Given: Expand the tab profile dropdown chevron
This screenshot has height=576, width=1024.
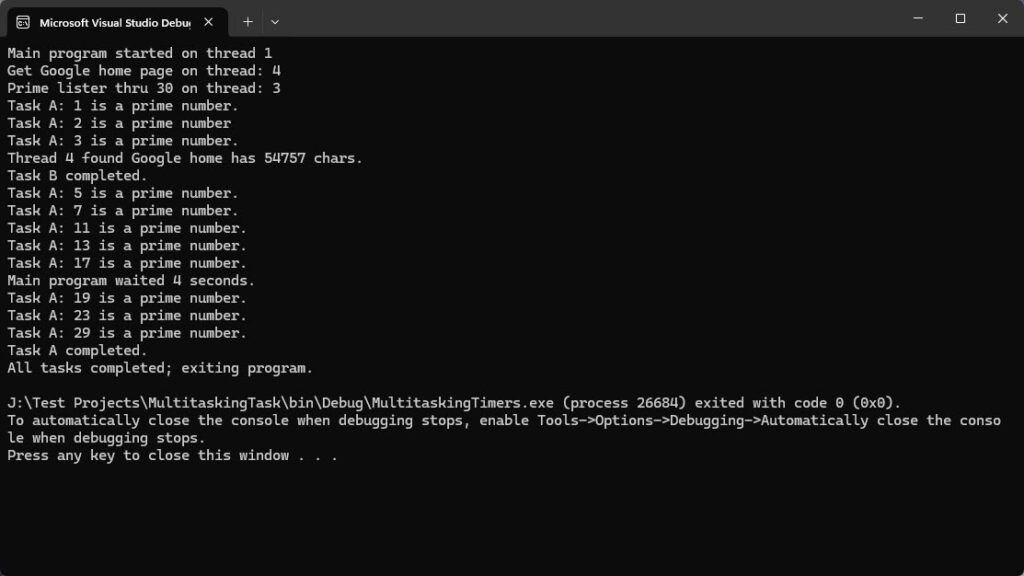Looking at the screenshot, I should click(275, 21).
